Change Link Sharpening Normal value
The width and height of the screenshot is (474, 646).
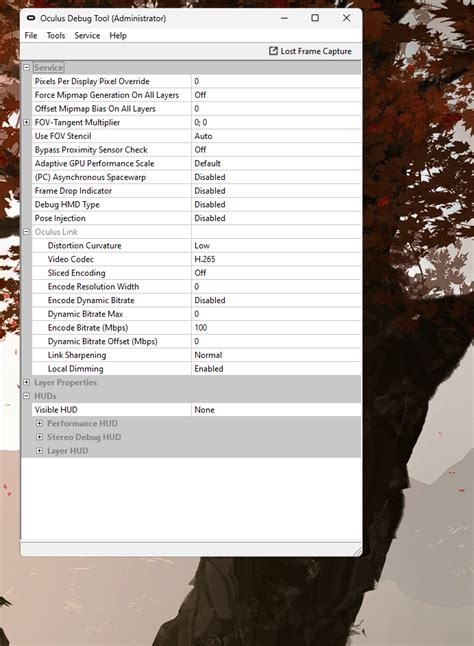276,355
